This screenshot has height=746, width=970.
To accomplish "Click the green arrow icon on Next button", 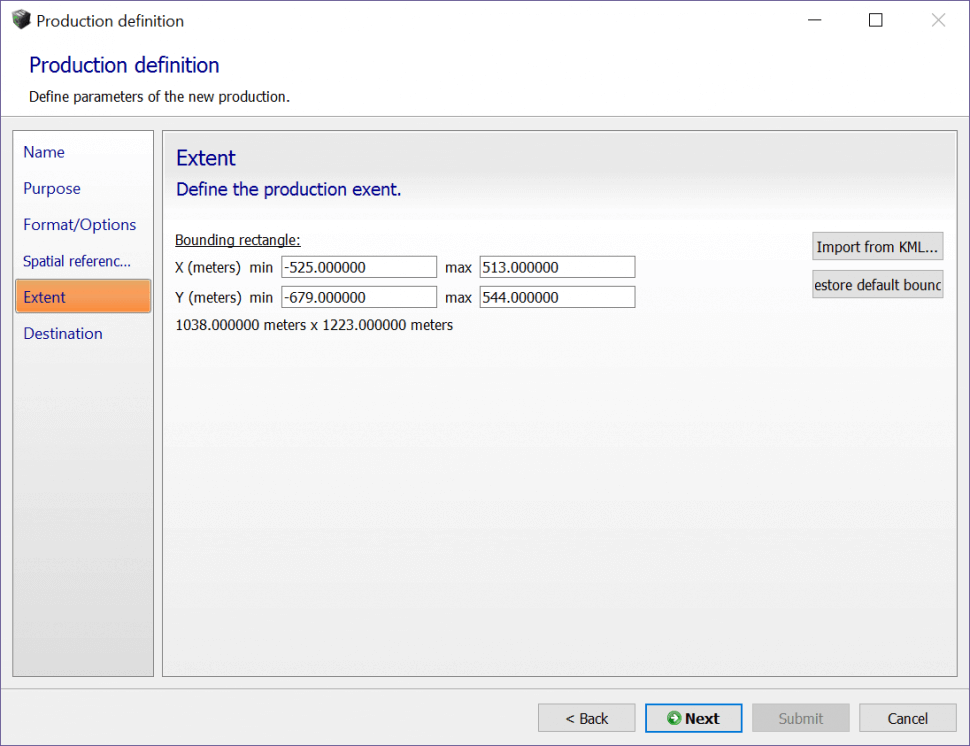I will (674, 718).
